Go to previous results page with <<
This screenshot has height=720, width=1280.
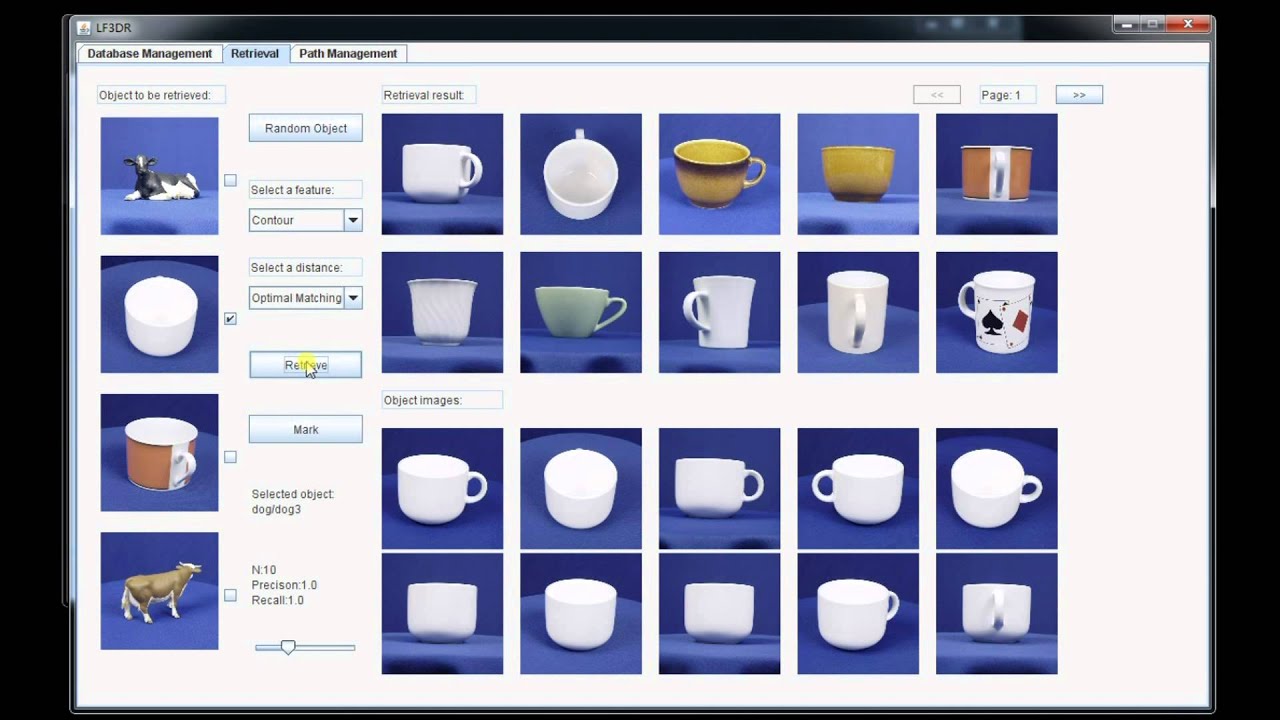937,95
